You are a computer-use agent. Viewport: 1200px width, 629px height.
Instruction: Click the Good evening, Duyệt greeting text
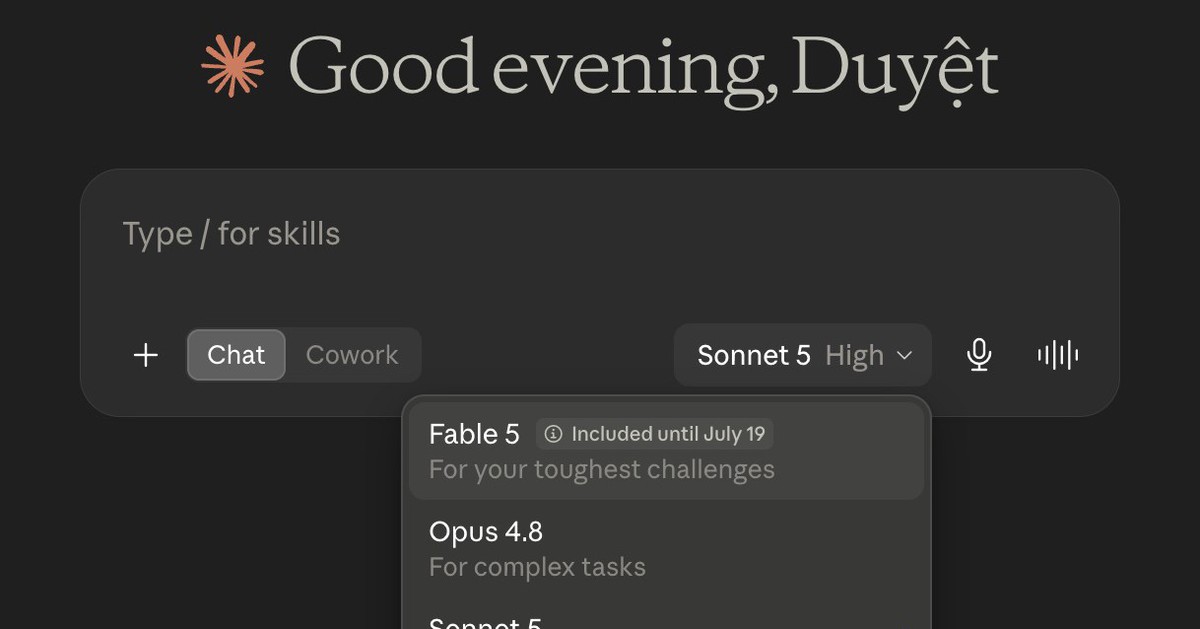tap(643, 68)
